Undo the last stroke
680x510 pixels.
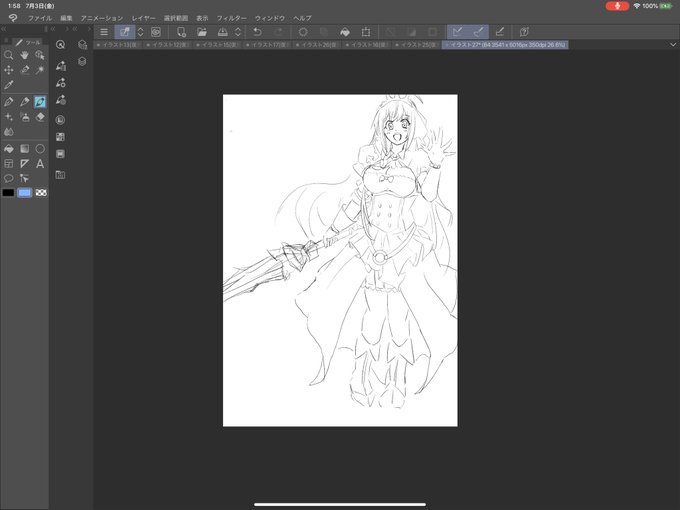(x=257, y=32)
